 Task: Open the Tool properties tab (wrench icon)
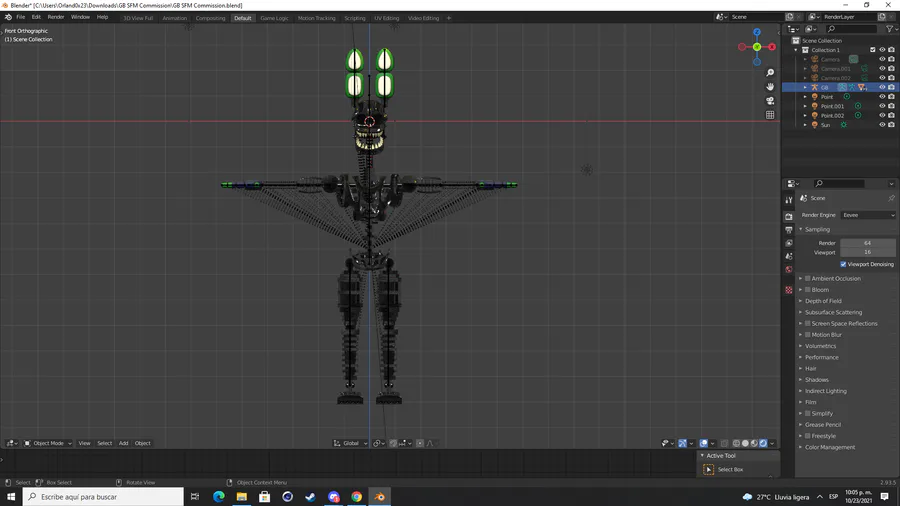pos(789,200)
